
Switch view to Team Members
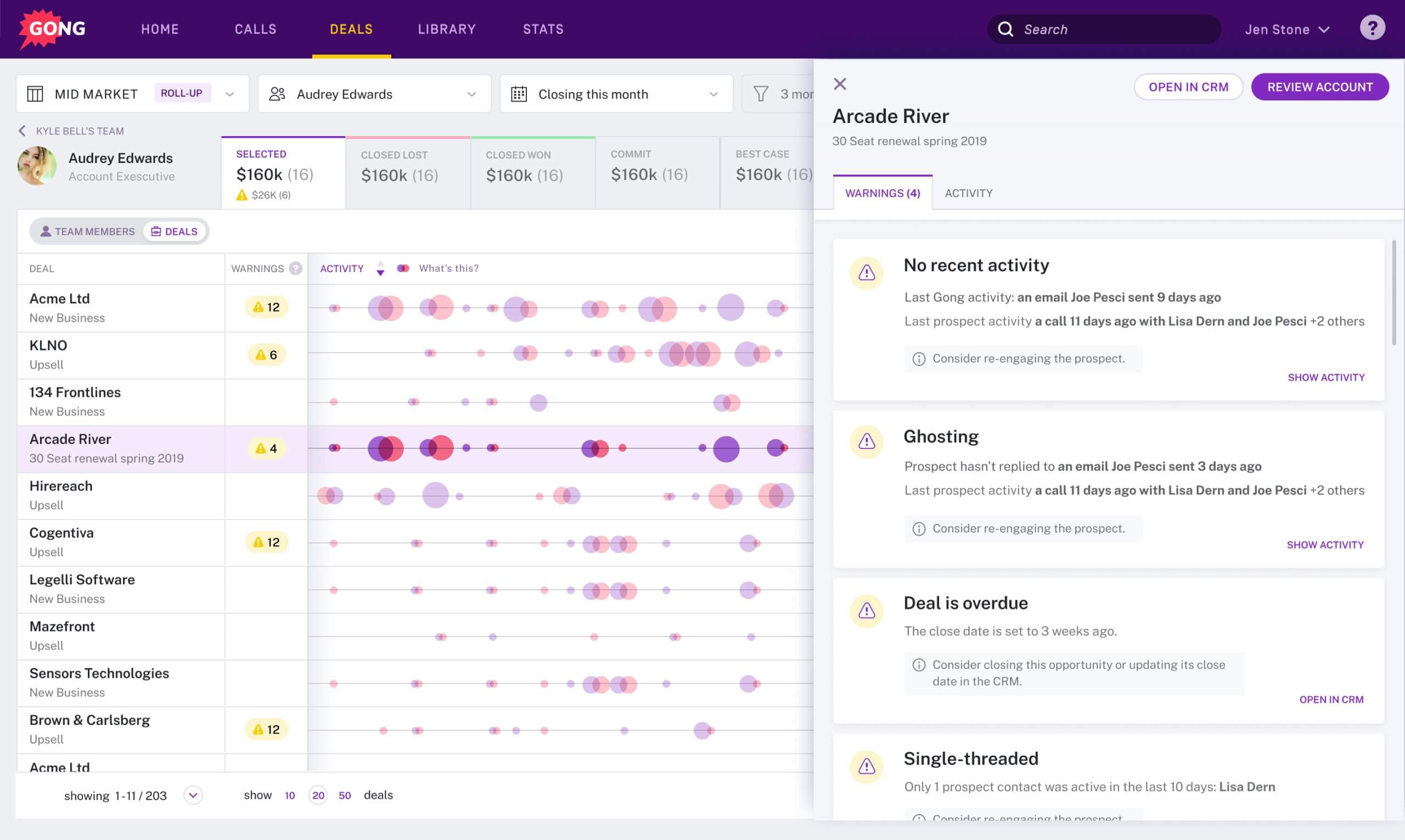88,232
